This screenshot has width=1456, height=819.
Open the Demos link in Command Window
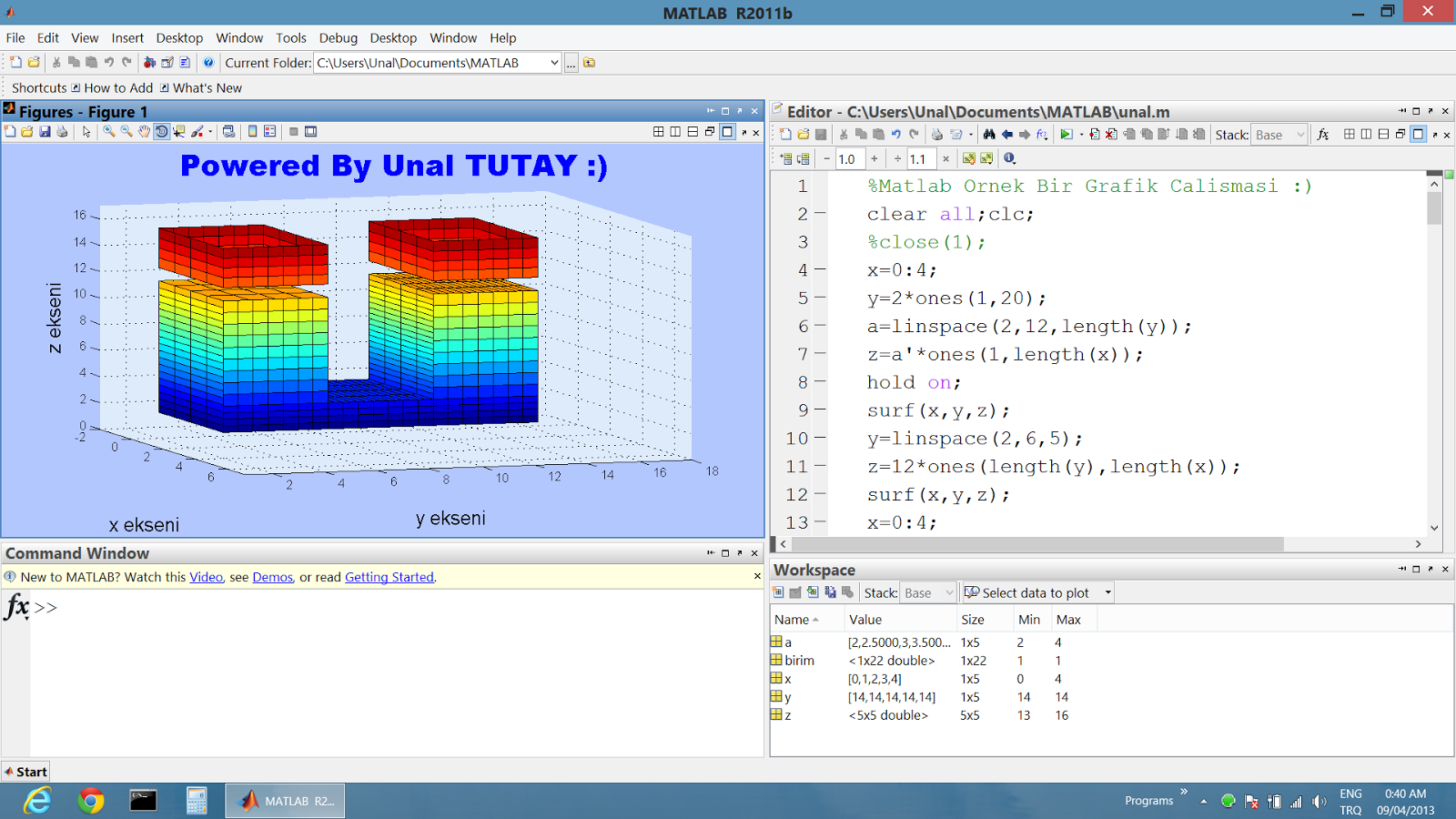click(x=273, y=577)
